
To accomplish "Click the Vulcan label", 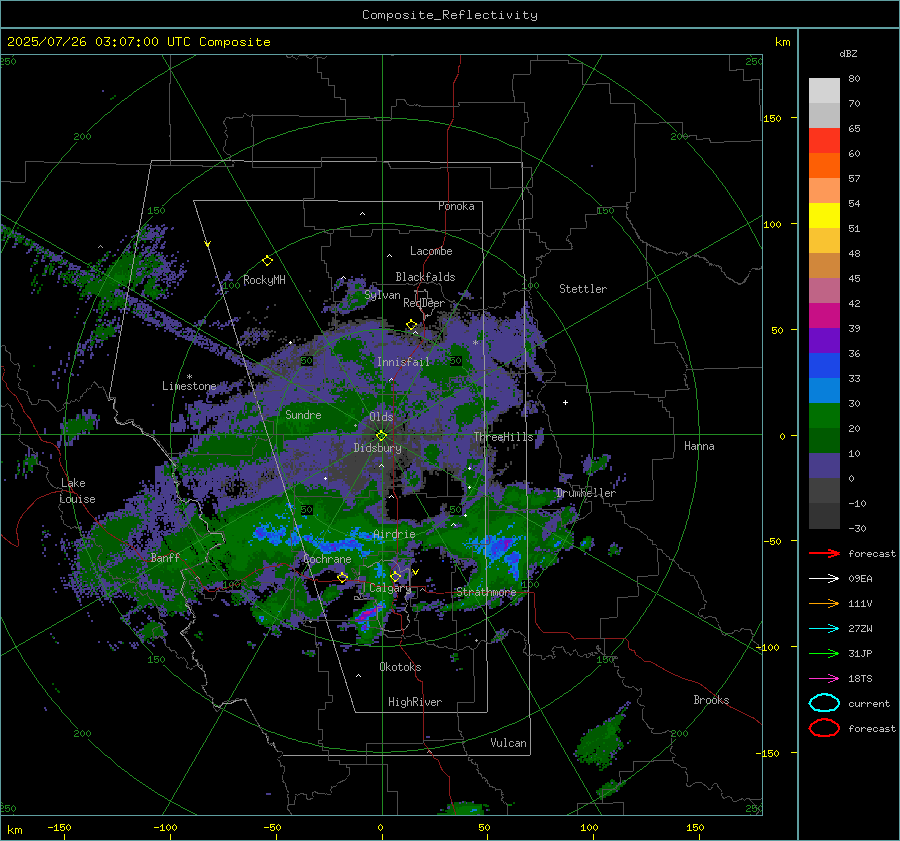I will 509,743.
